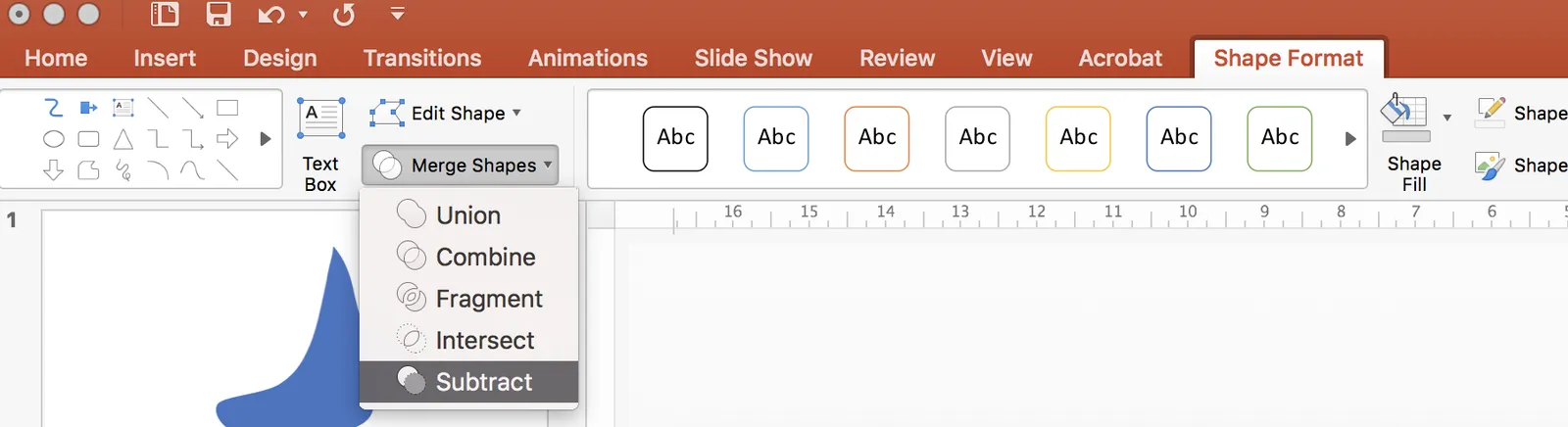Open the Shape Fill dropdown arrow

tap(1447, 119)
